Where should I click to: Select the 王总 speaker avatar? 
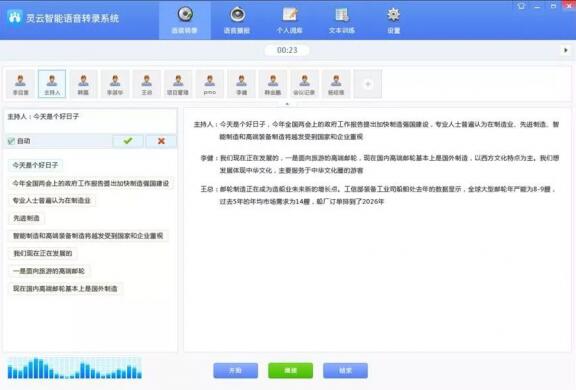[x=147, y=84]
